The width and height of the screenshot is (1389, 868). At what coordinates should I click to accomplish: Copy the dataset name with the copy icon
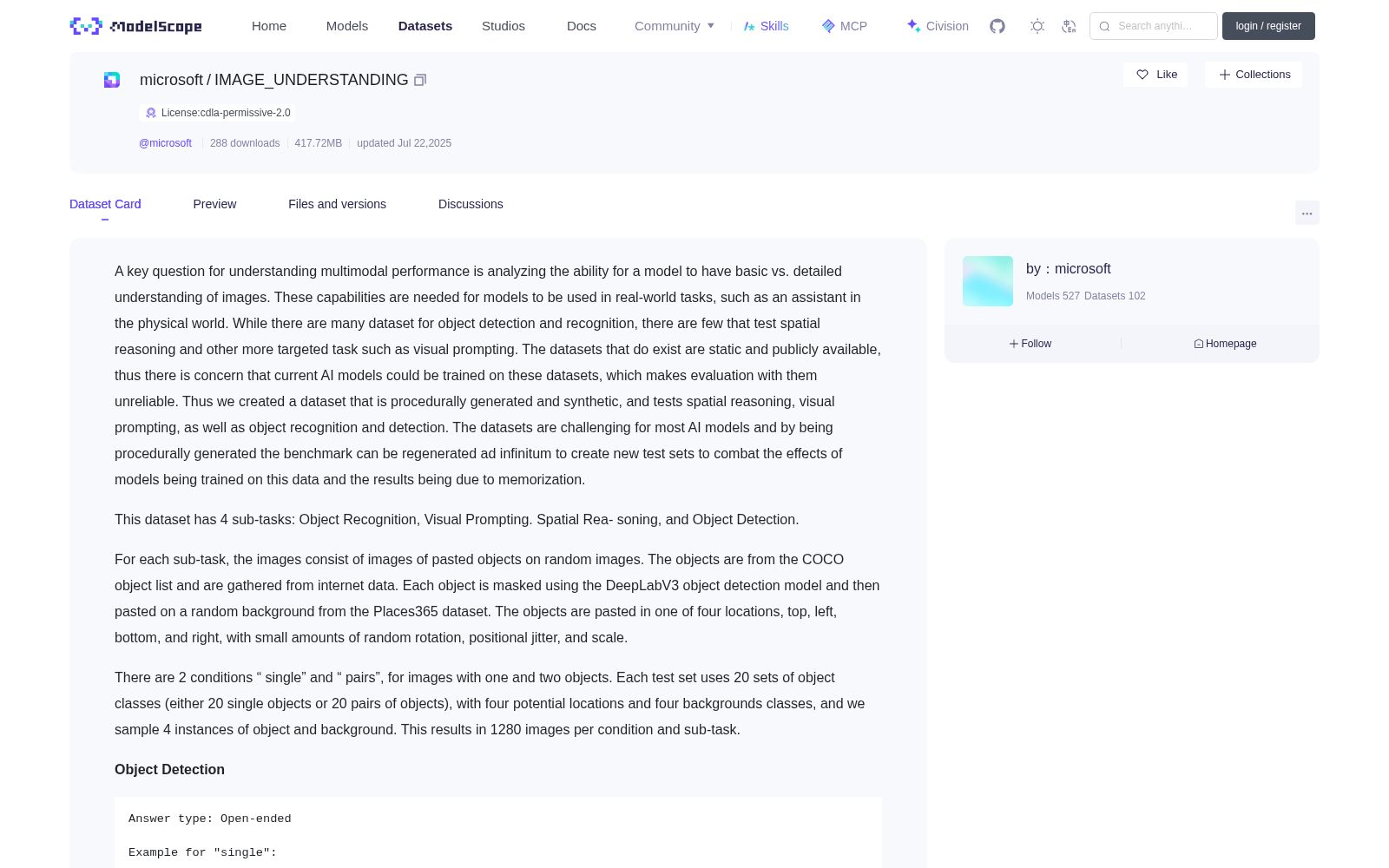point(420,80)
